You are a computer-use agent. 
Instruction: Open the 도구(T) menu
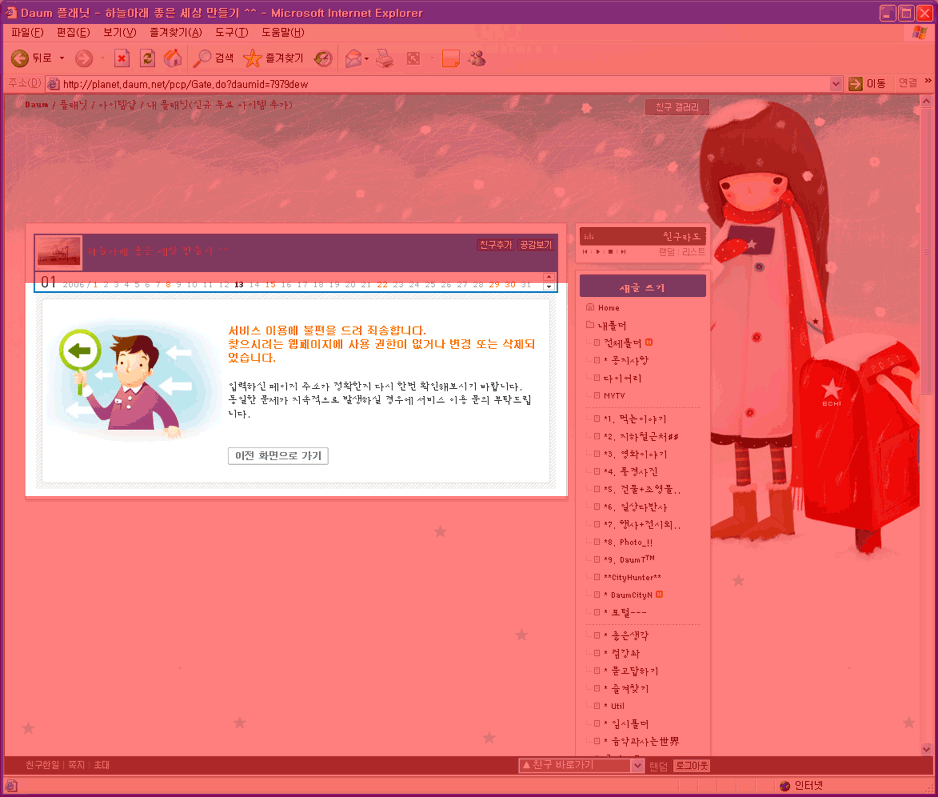(x=232, y=32)
